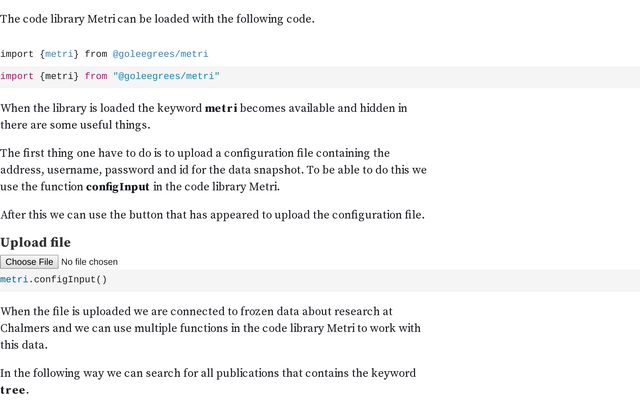Click the metri link in import output

[x=59, y=54]
